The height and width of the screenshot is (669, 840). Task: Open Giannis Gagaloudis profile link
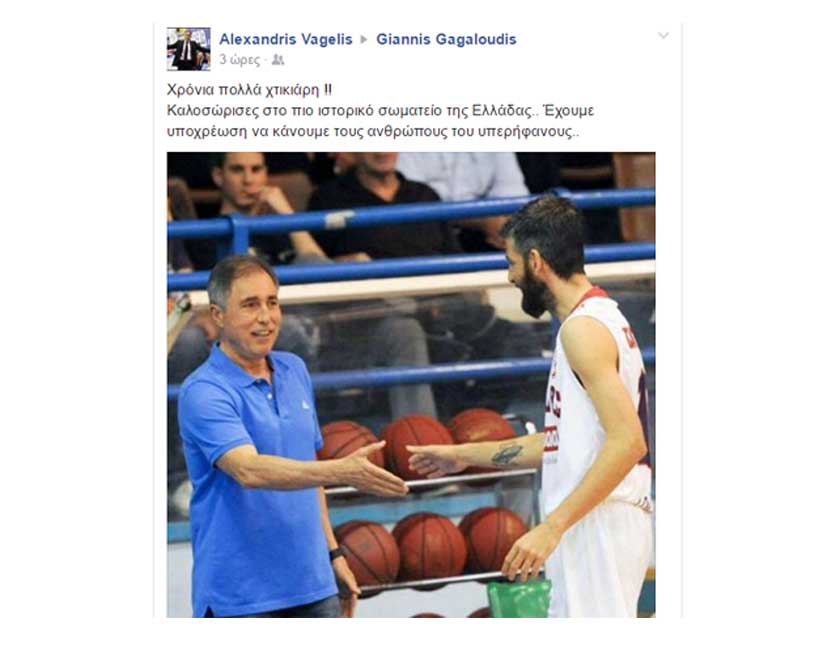coord(446,39)
